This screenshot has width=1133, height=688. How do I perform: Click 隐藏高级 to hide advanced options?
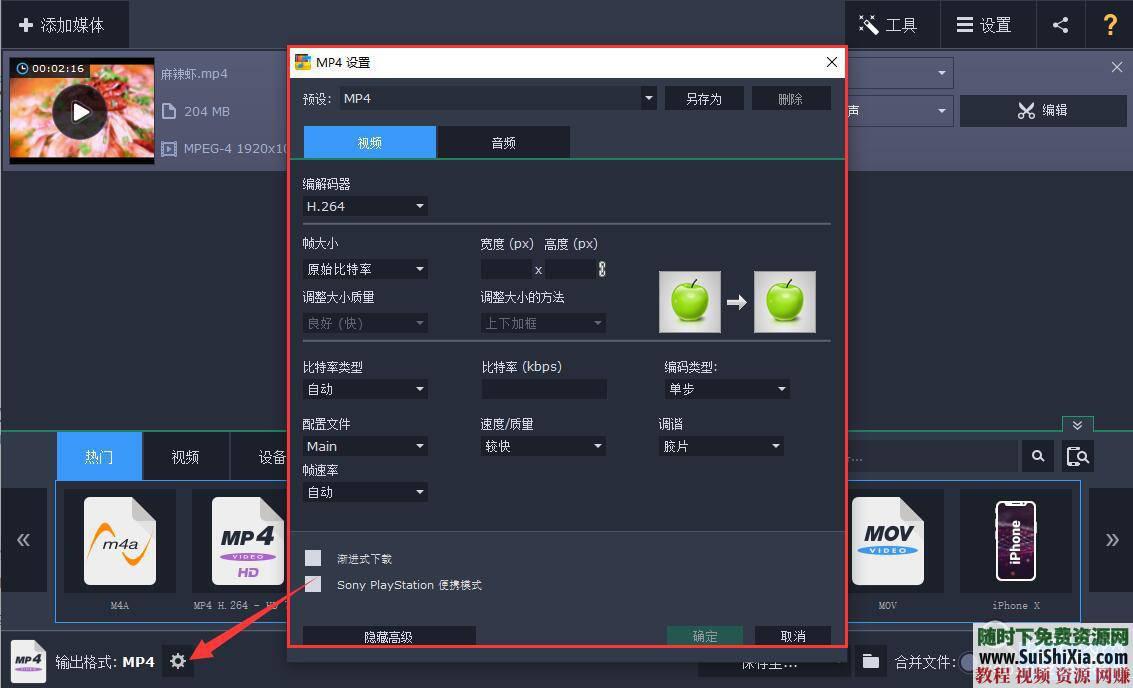[x=389, y=637]
